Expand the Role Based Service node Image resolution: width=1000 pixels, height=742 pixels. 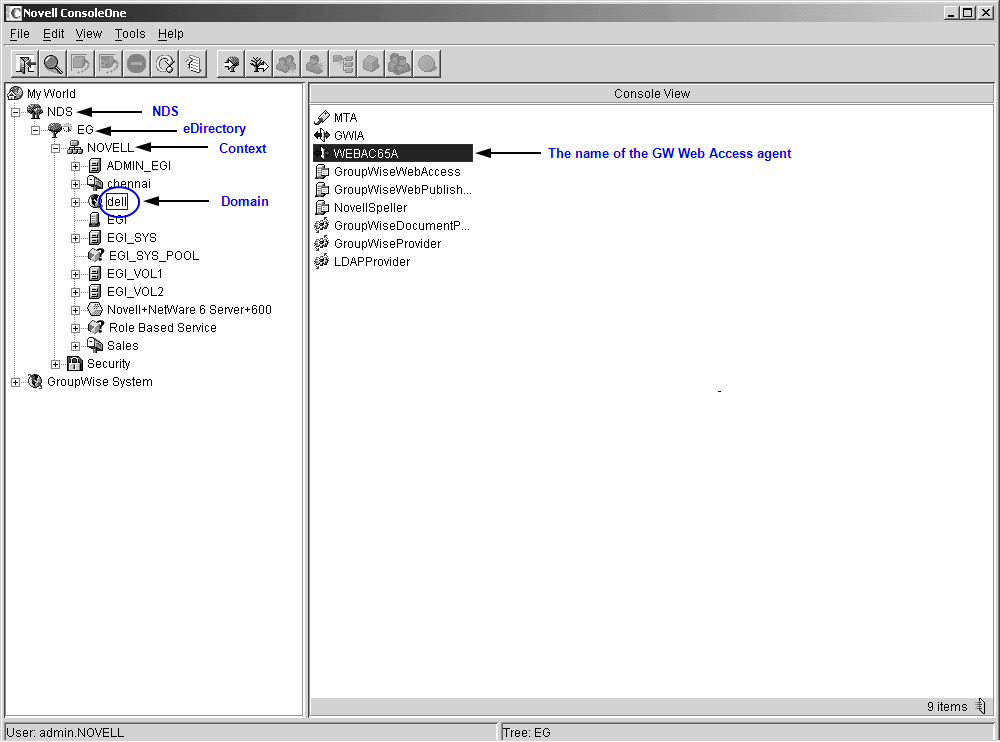[x=75, y=328]
